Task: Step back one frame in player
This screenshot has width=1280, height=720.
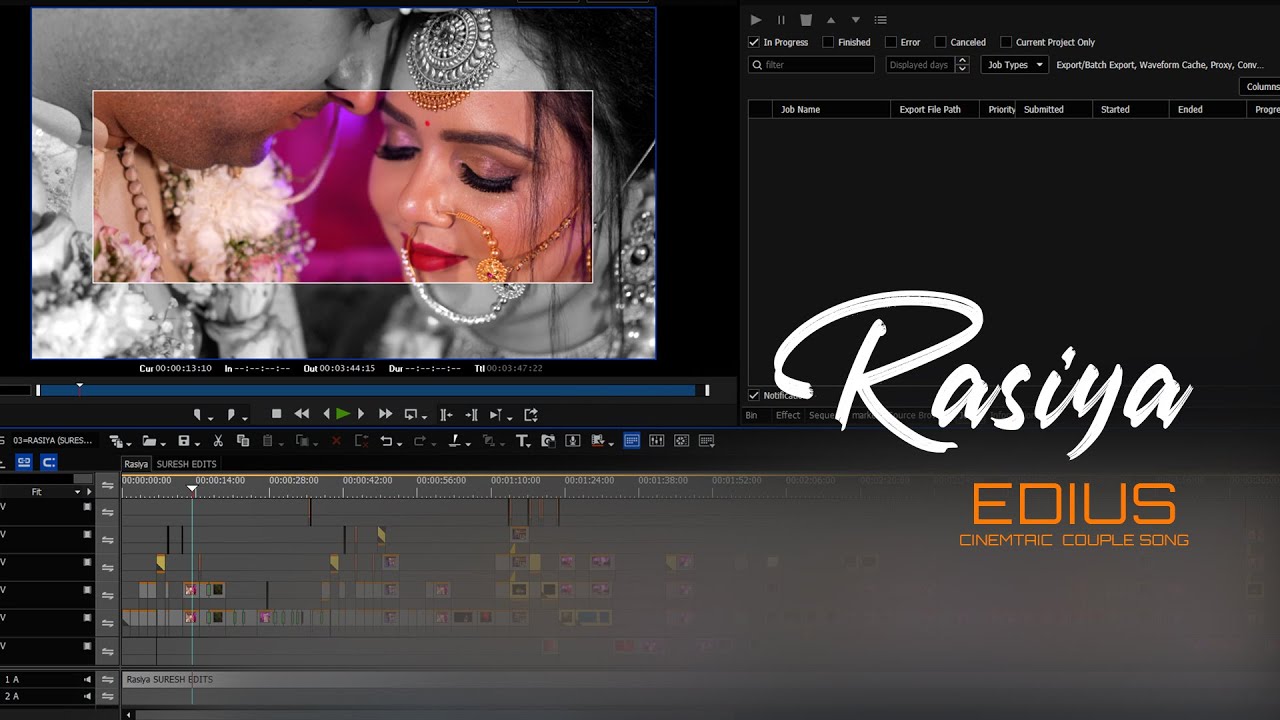Action: point(326,414)
